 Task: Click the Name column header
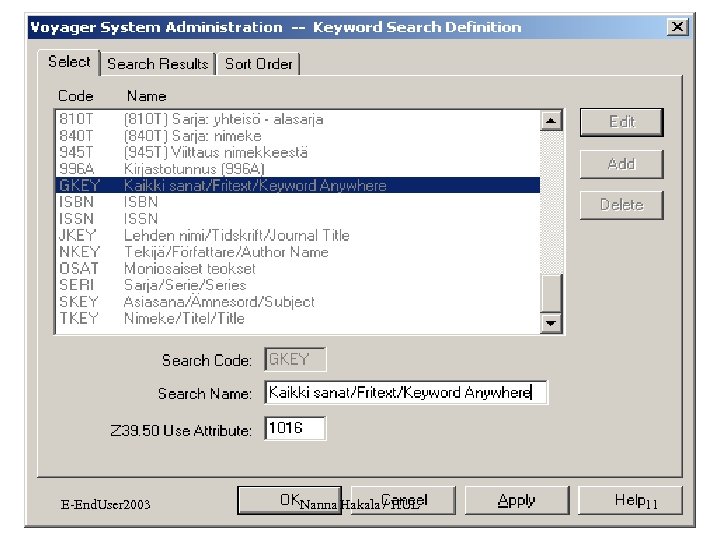coord(146,96)
